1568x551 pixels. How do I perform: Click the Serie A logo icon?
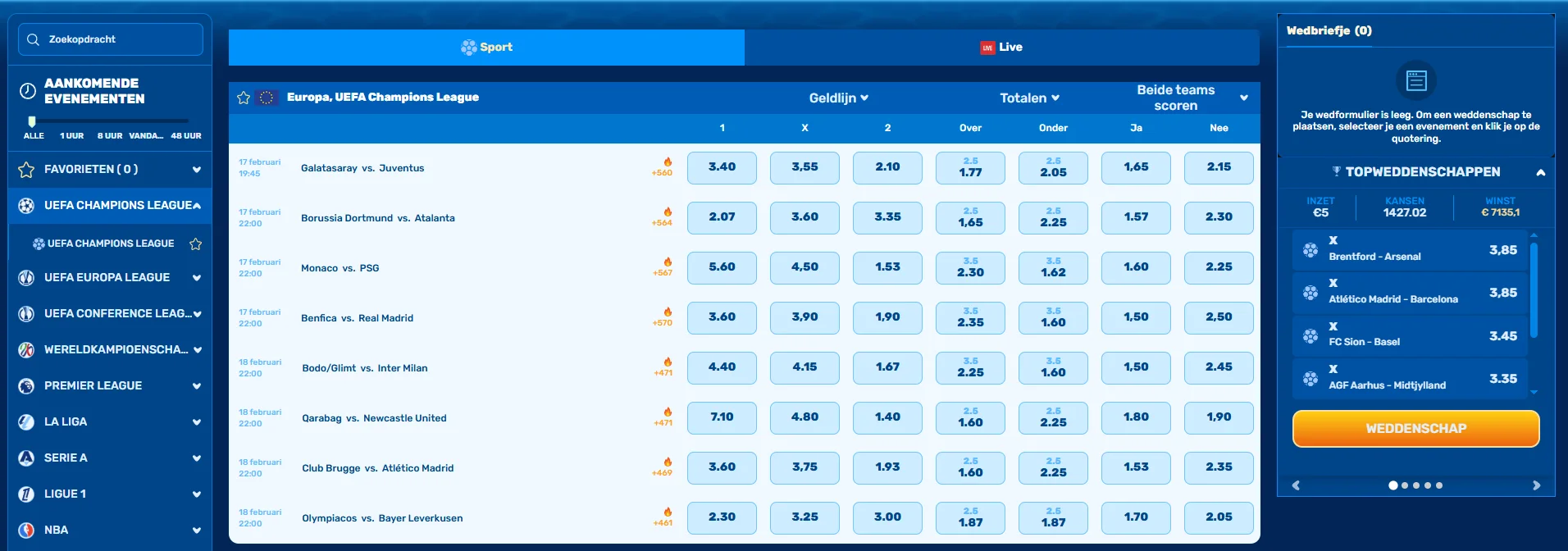tap(26, 458)
